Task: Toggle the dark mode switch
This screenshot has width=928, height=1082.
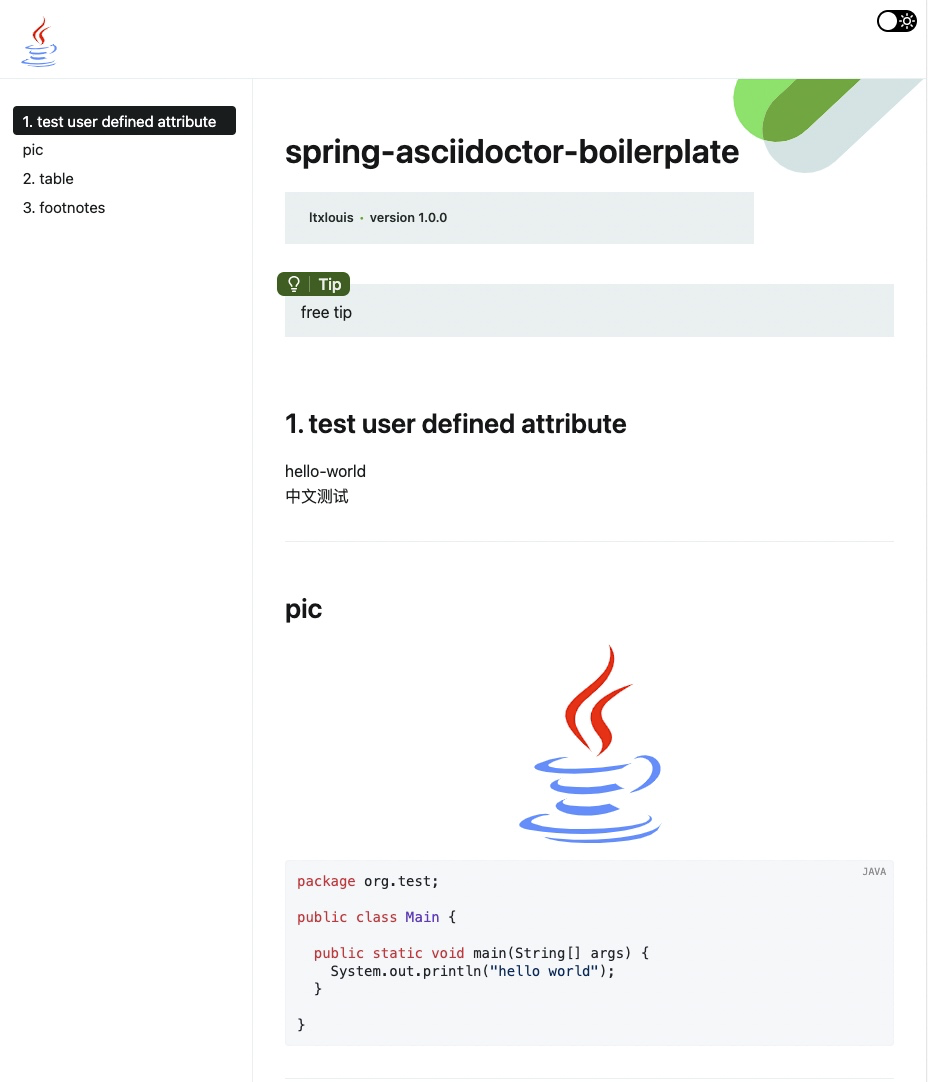Action: coord(896,21)
